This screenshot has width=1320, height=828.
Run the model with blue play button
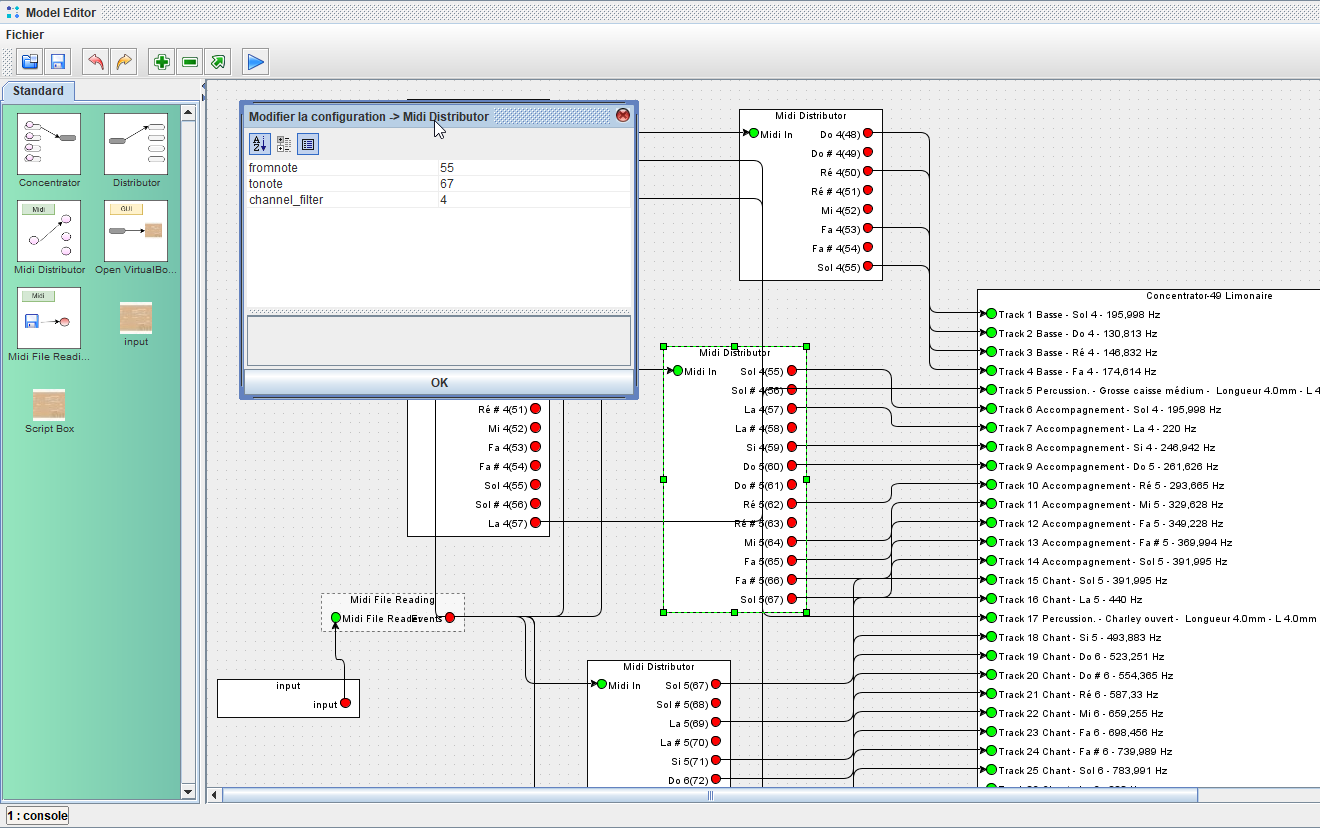click(x=256, y=62)
